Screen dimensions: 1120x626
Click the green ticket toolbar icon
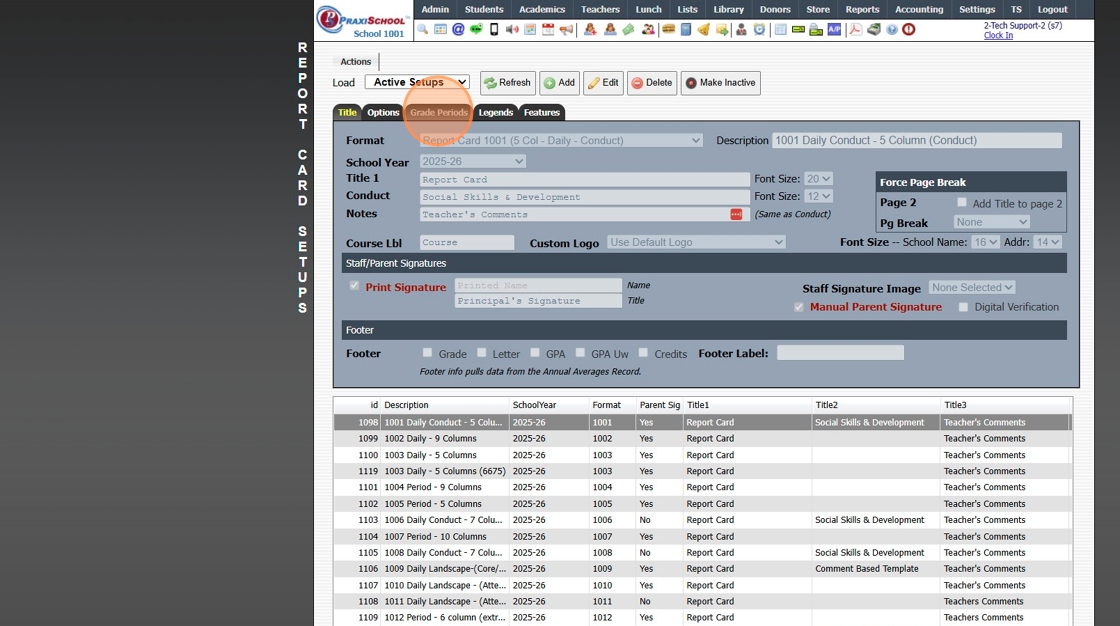click(628, 29)
